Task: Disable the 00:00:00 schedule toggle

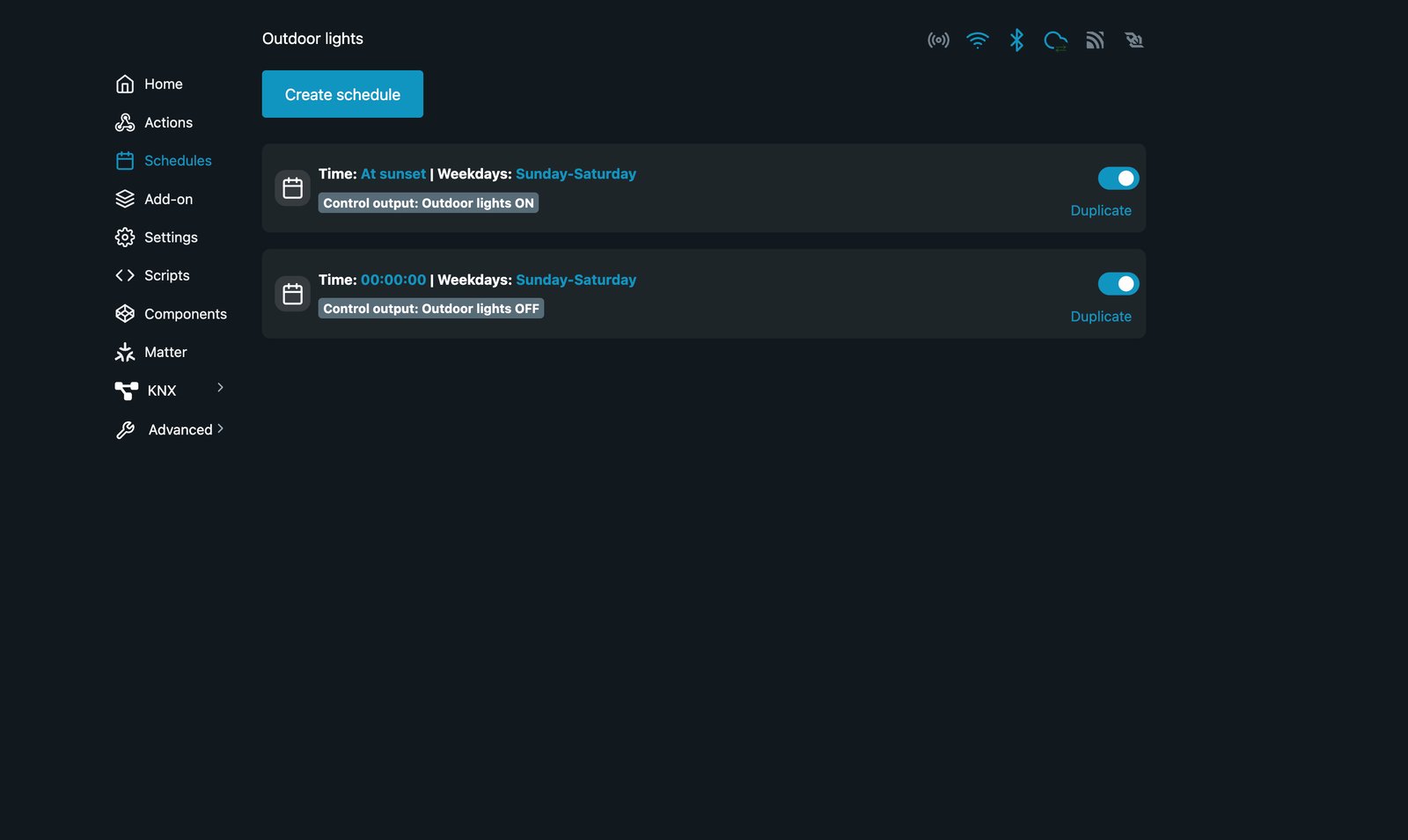Action: pyautogui.click(x=1118, y=284)
